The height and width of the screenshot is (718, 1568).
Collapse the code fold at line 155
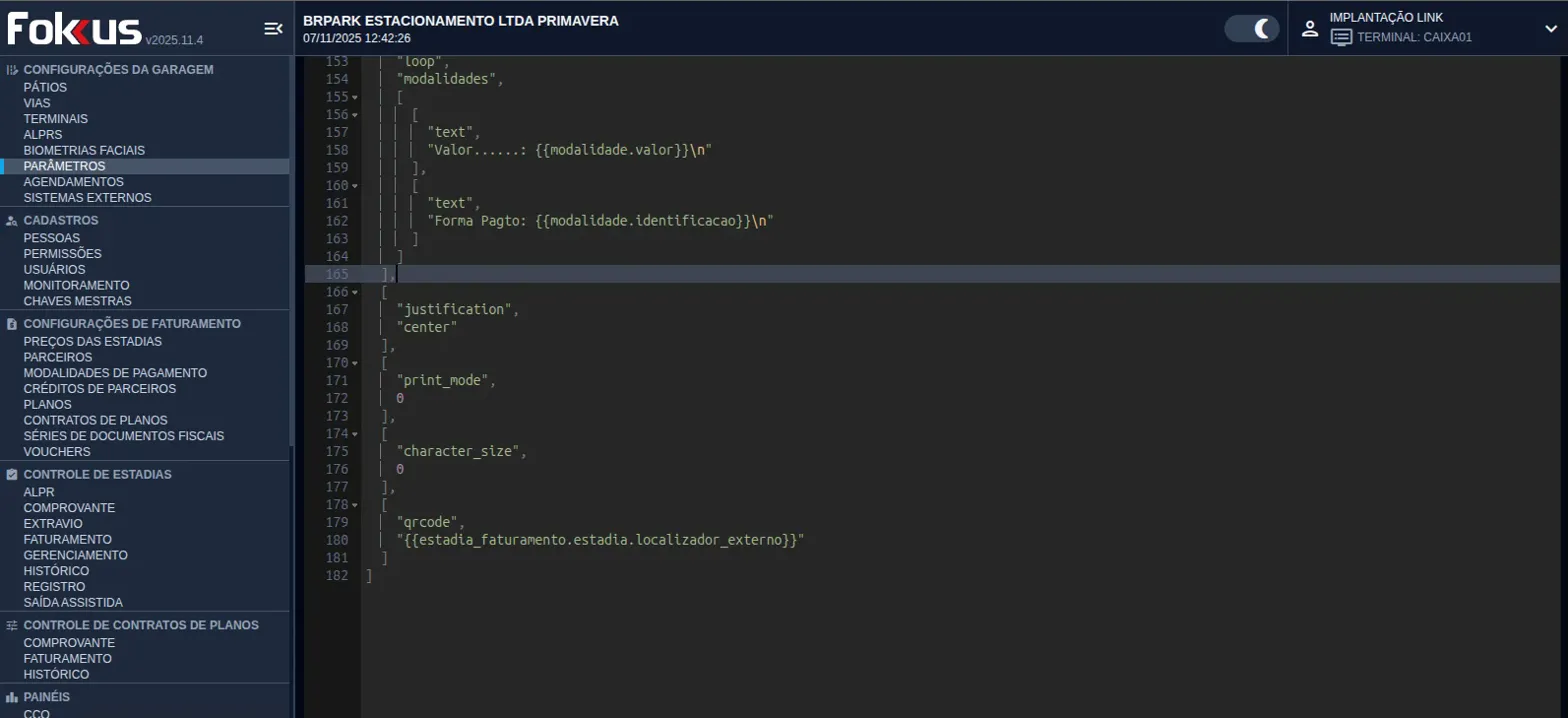tap(354, 98)
